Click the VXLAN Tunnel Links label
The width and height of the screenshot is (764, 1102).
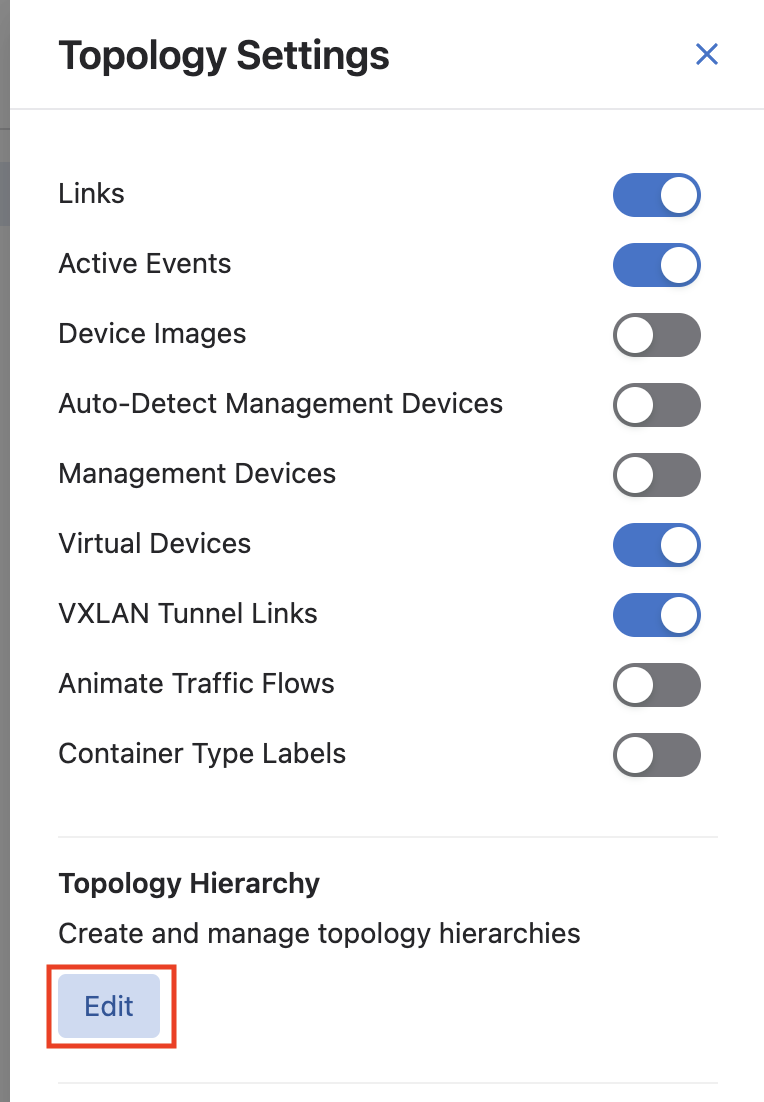188,614
